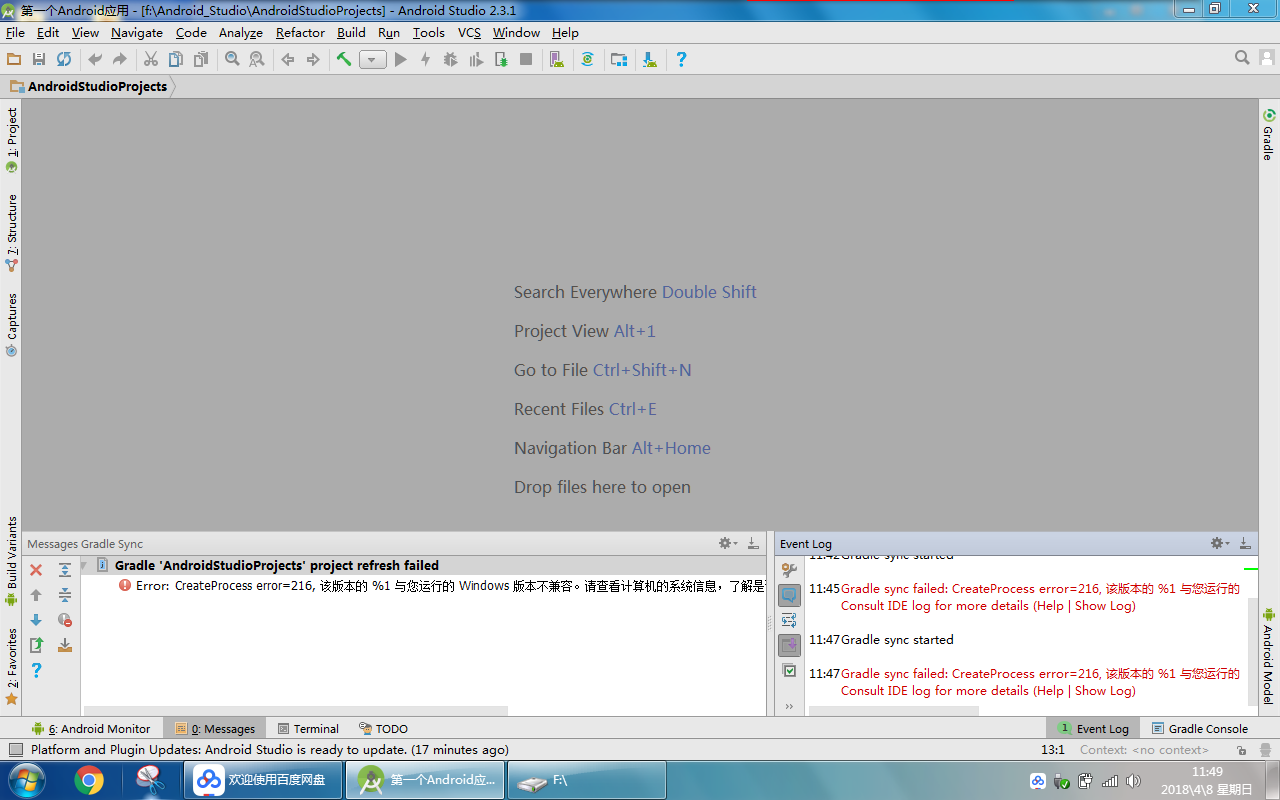Open the Build menu
This screenshot has width=1280, height=800.
pos(351,33)
